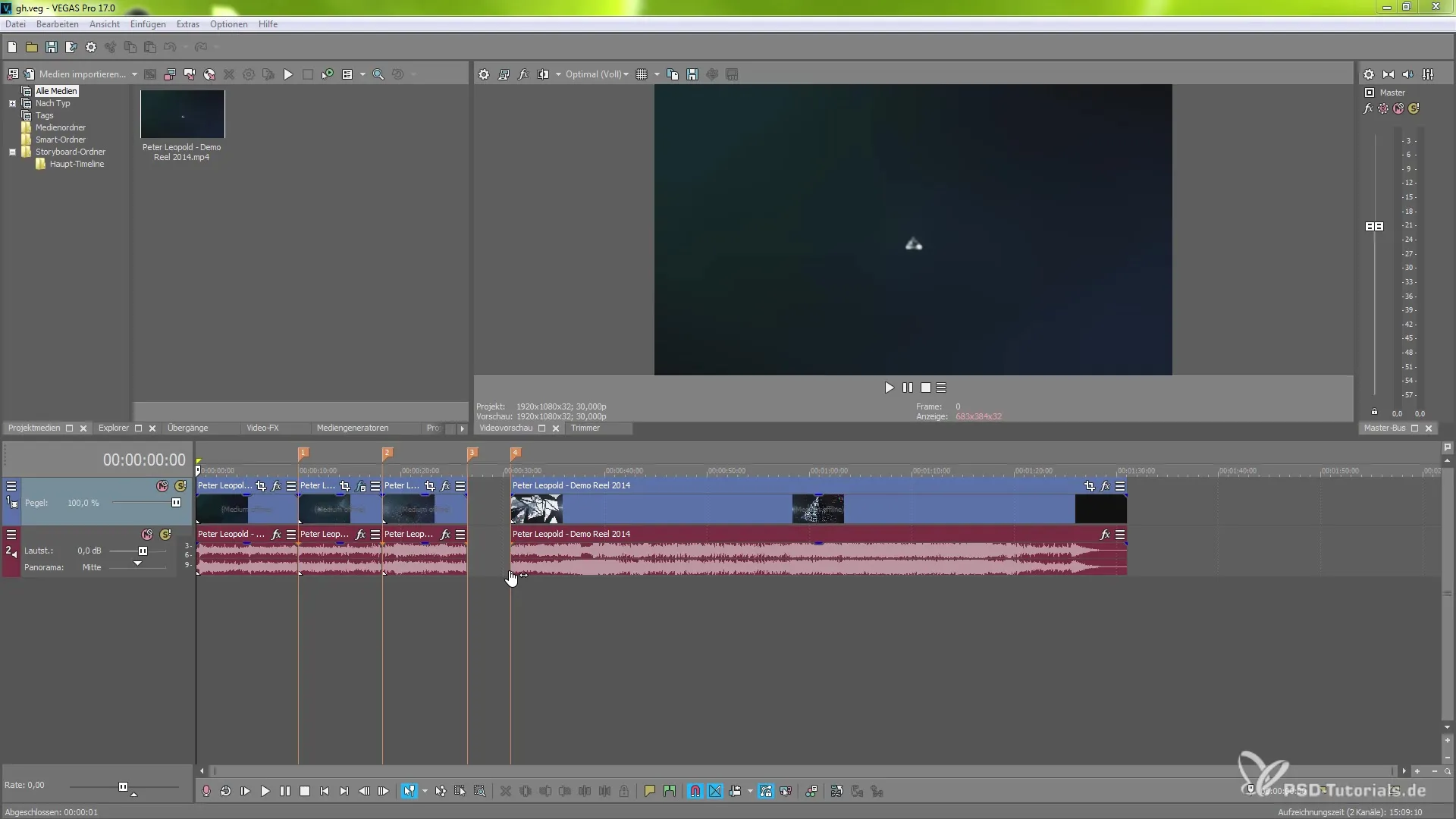The image size is (1456, 819).
Task: Open the Demo Reel 2014 audio event menu
Action: pyautogui.click(x=1120, y=535)
